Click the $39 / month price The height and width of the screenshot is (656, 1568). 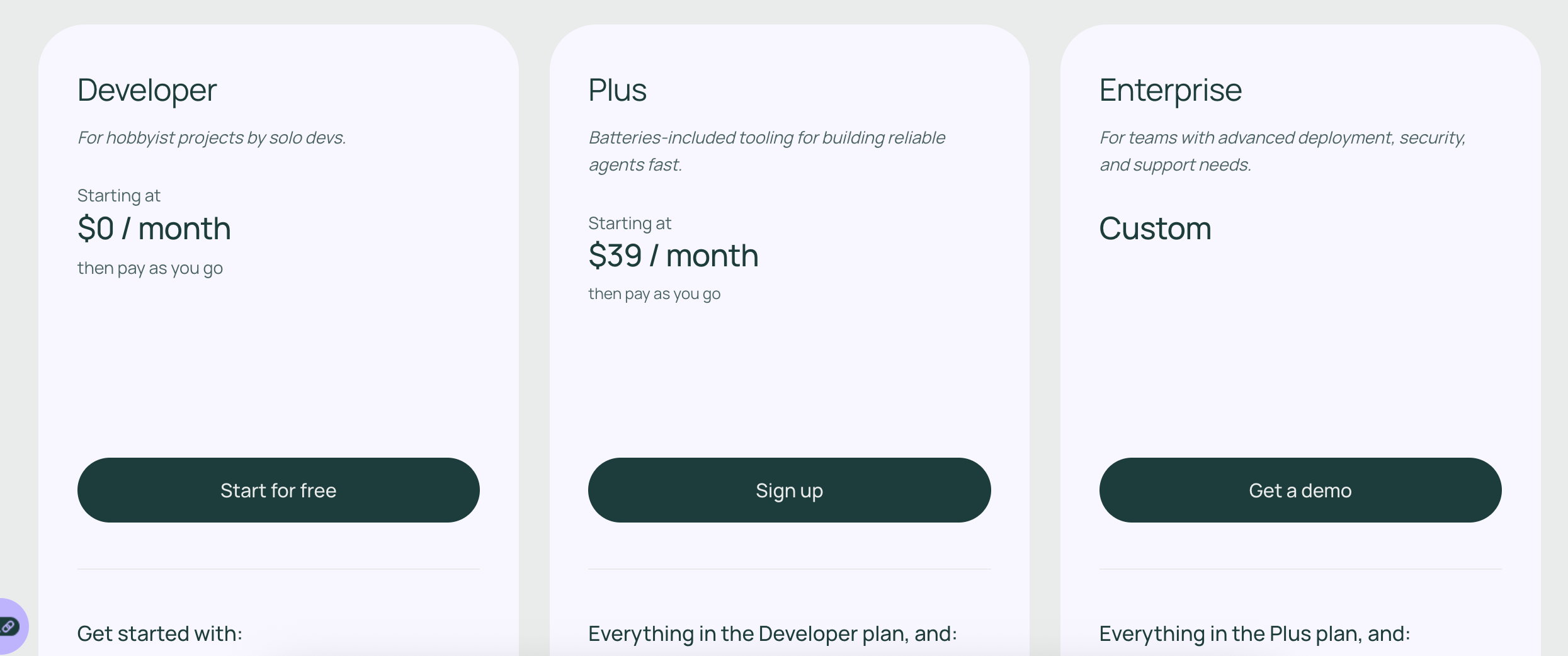tap(673, 255)
